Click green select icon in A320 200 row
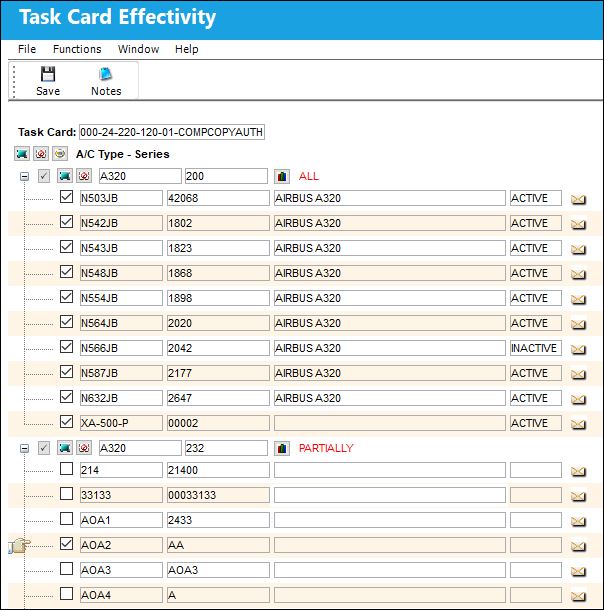Image resolution: width=604 pixels, height=610 pixels. pyautogui.click(x=65, y=176)
